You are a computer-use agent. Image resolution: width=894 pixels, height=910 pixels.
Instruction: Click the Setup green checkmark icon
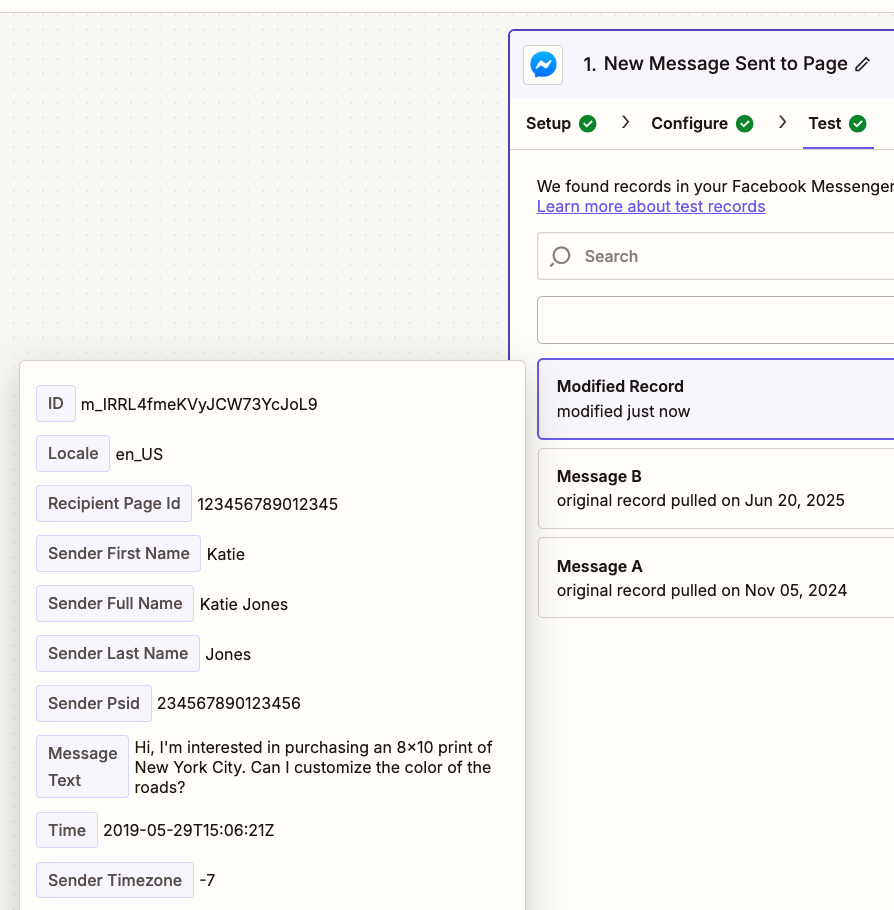click(x=587, y=124)
